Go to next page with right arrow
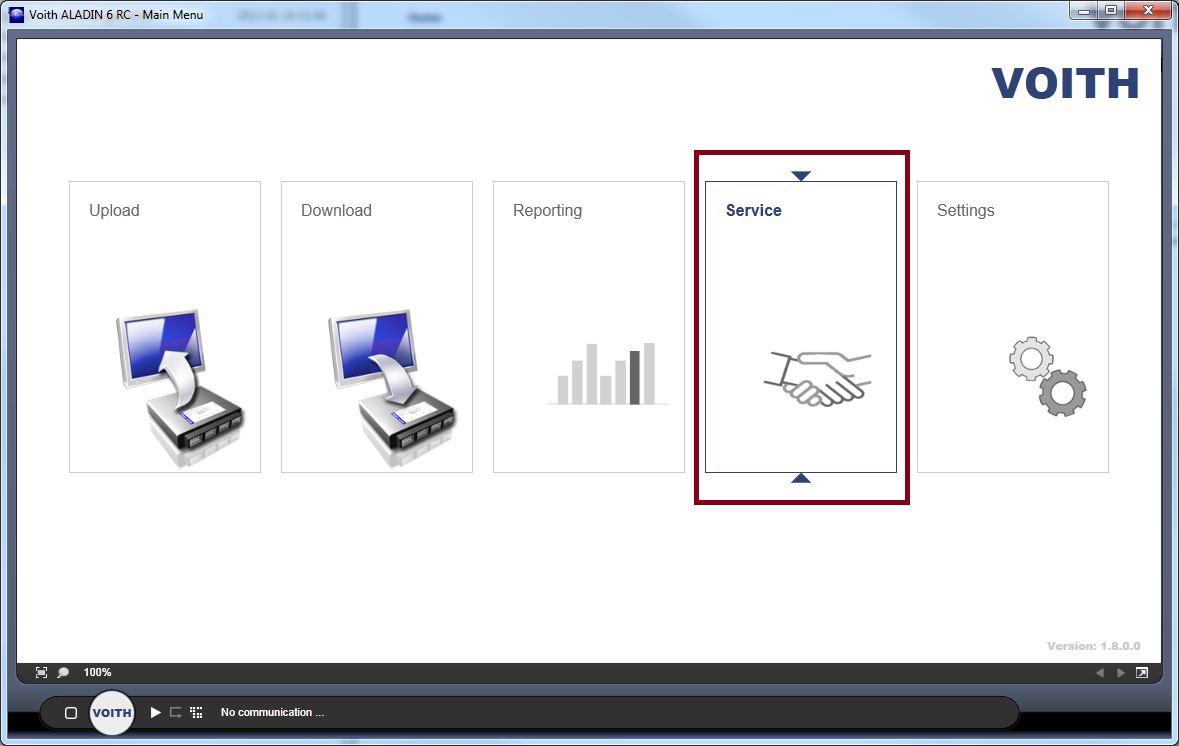 click(1120, 672)
